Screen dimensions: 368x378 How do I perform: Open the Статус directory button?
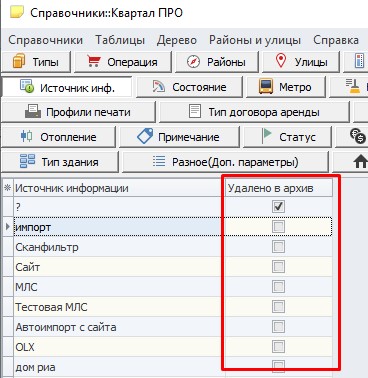tap(287, 137)
